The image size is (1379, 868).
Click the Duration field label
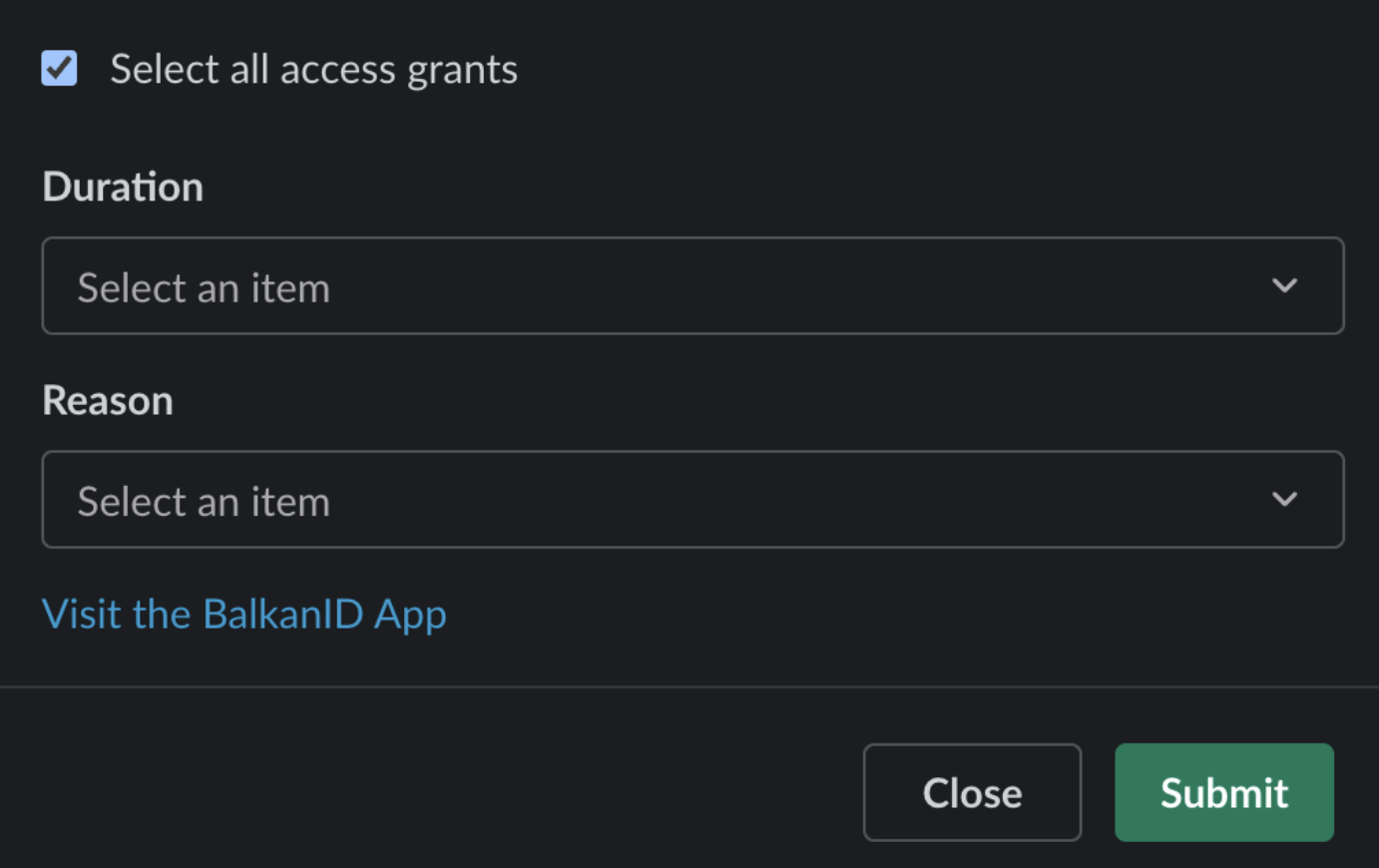point(123,188)
